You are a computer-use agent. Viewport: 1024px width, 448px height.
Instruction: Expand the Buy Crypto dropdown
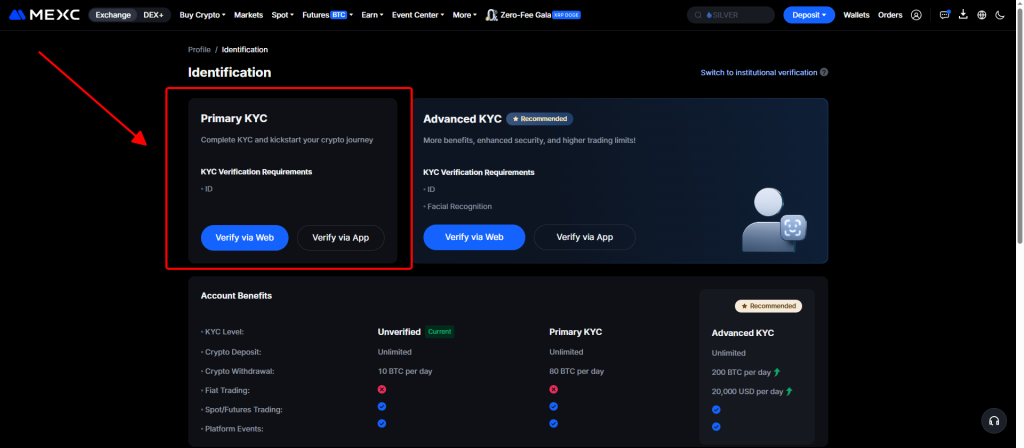click(x=202, y=15)
